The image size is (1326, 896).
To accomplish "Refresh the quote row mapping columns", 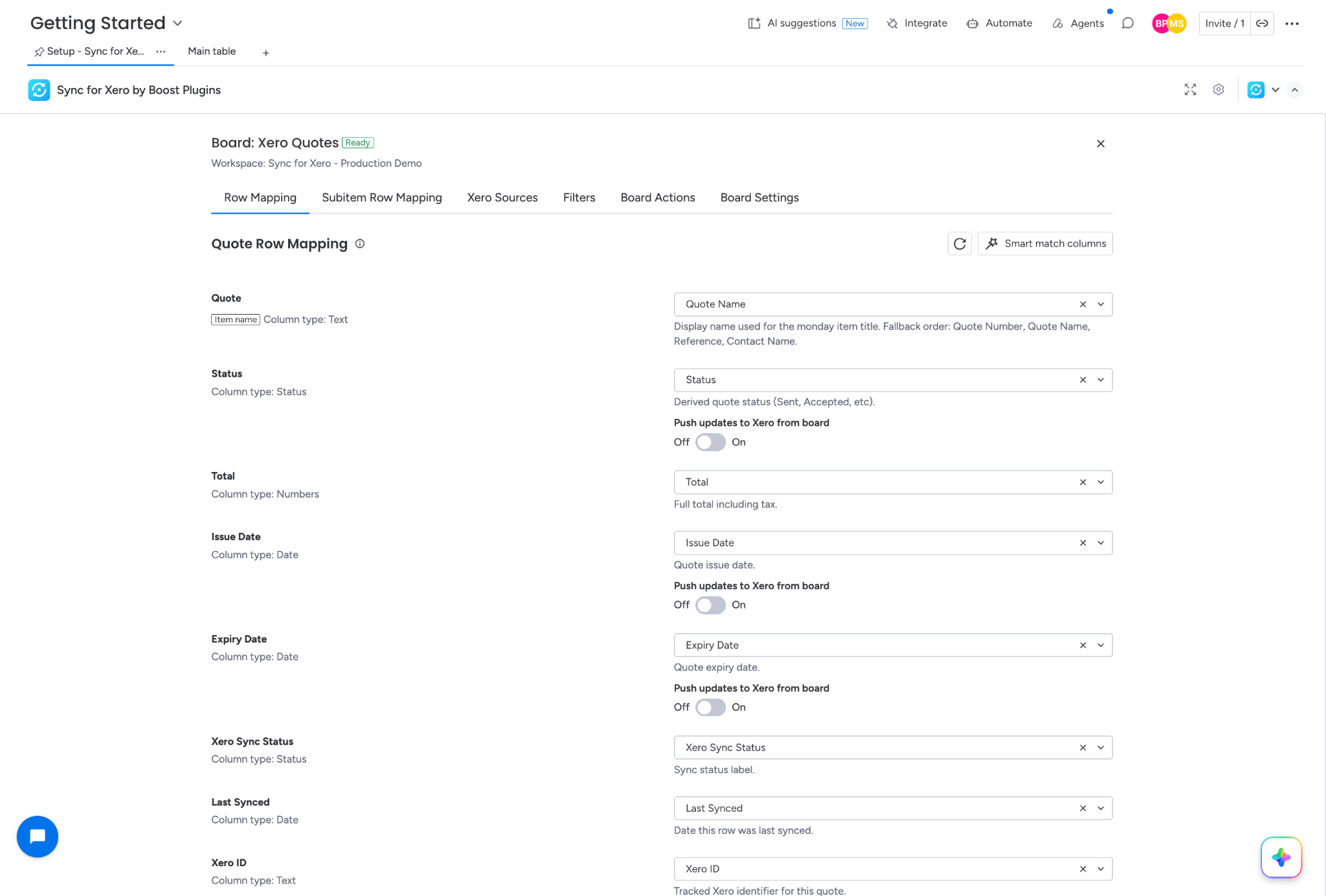I will 960,243.
